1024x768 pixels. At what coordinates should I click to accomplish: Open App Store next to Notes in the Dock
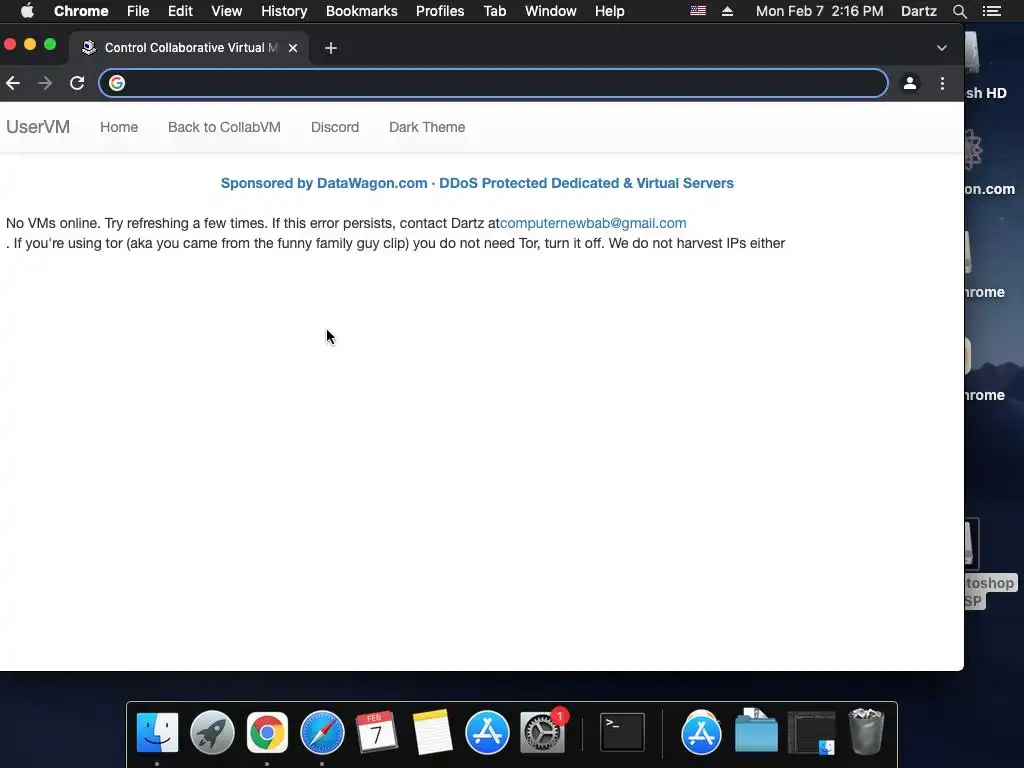click(487, 732)
